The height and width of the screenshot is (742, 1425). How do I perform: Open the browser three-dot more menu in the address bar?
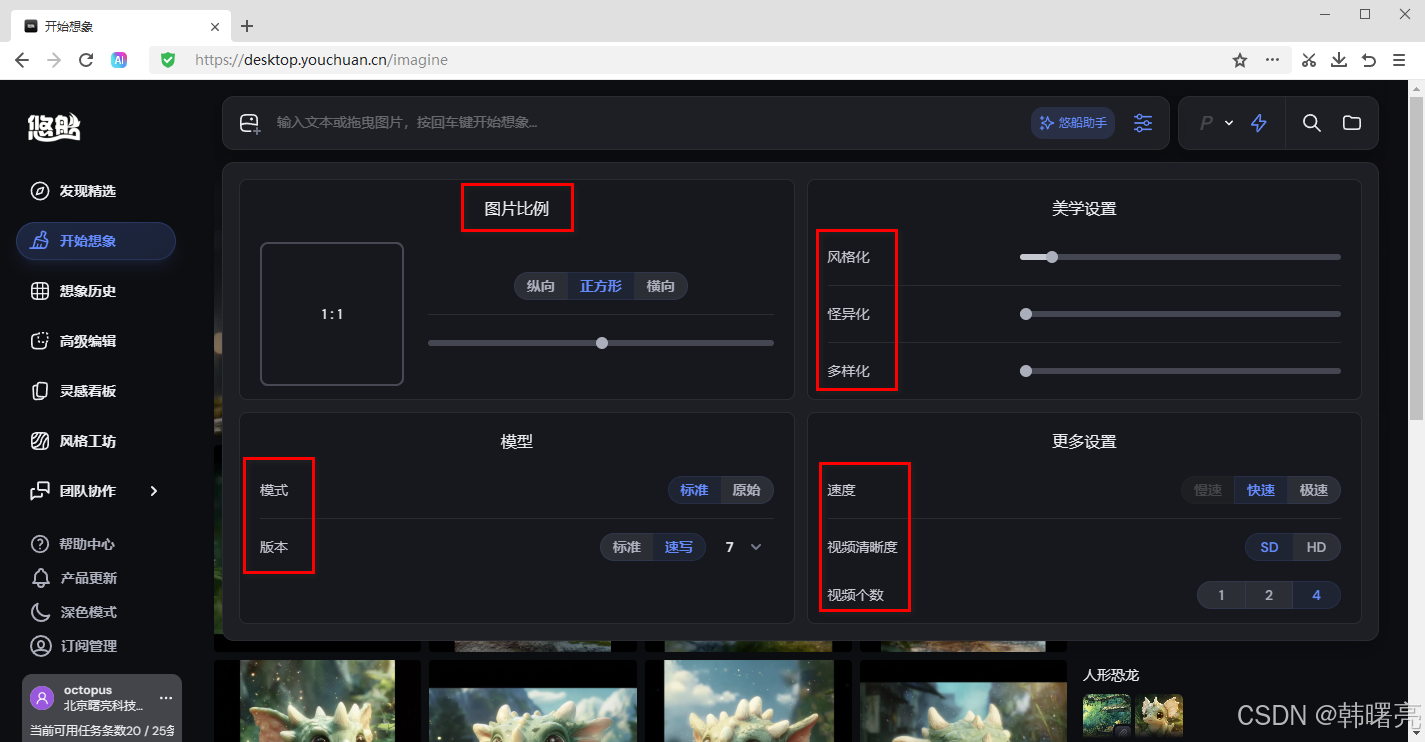1272,60
